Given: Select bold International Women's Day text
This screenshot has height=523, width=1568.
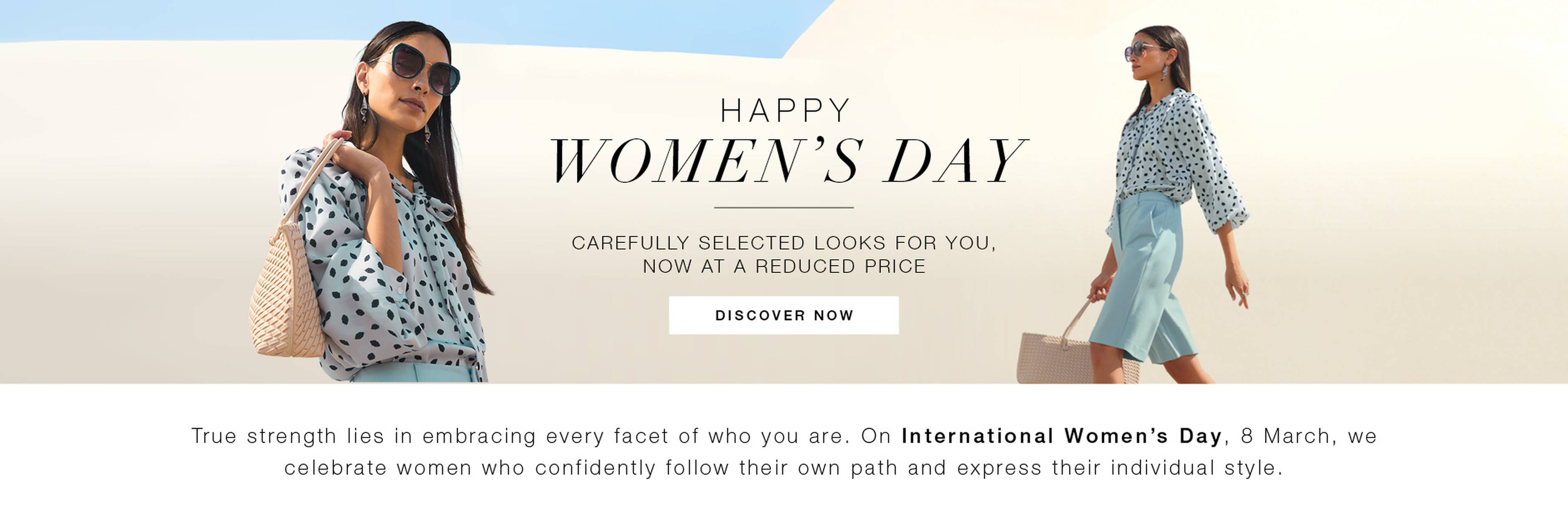Looking at the screenshot, I should pyautogui.click(x=1062, y=436).
